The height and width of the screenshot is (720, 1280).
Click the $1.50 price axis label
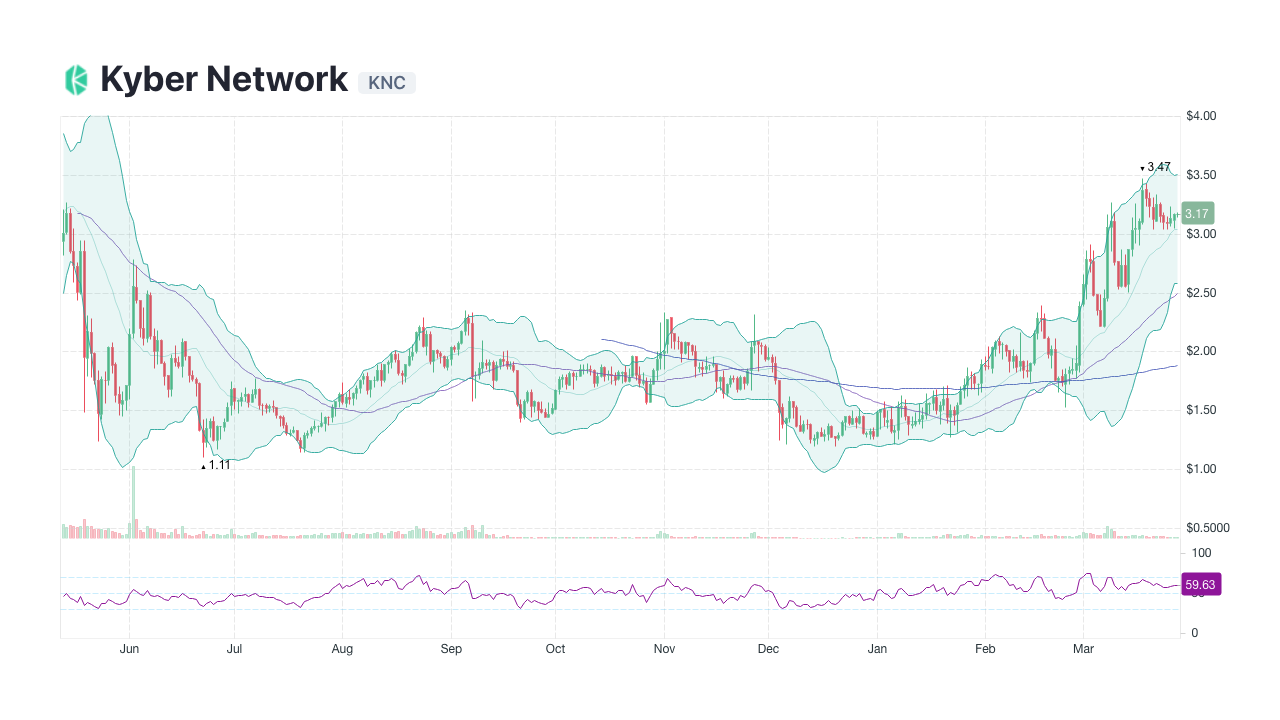[x=1201, y=410]
